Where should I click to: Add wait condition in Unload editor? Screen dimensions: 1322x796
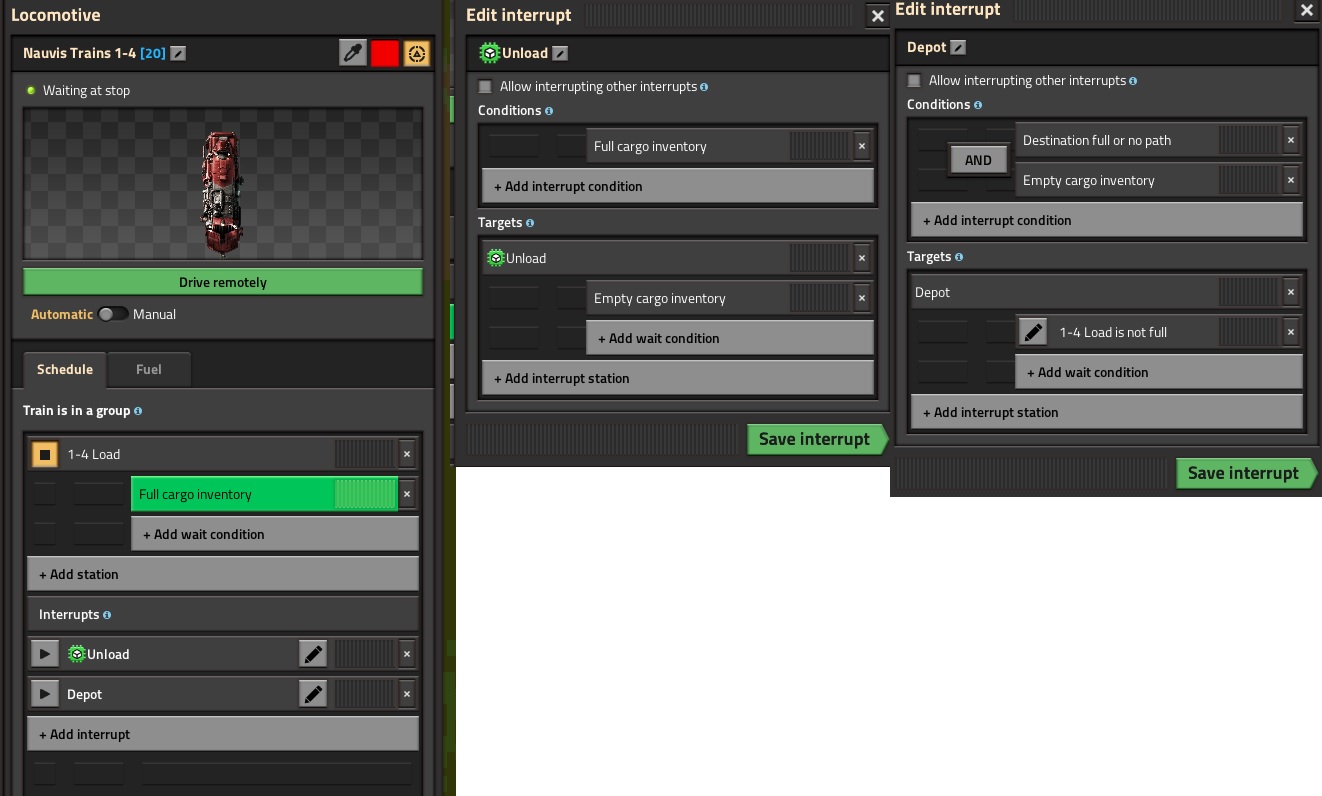pos(730,338)
